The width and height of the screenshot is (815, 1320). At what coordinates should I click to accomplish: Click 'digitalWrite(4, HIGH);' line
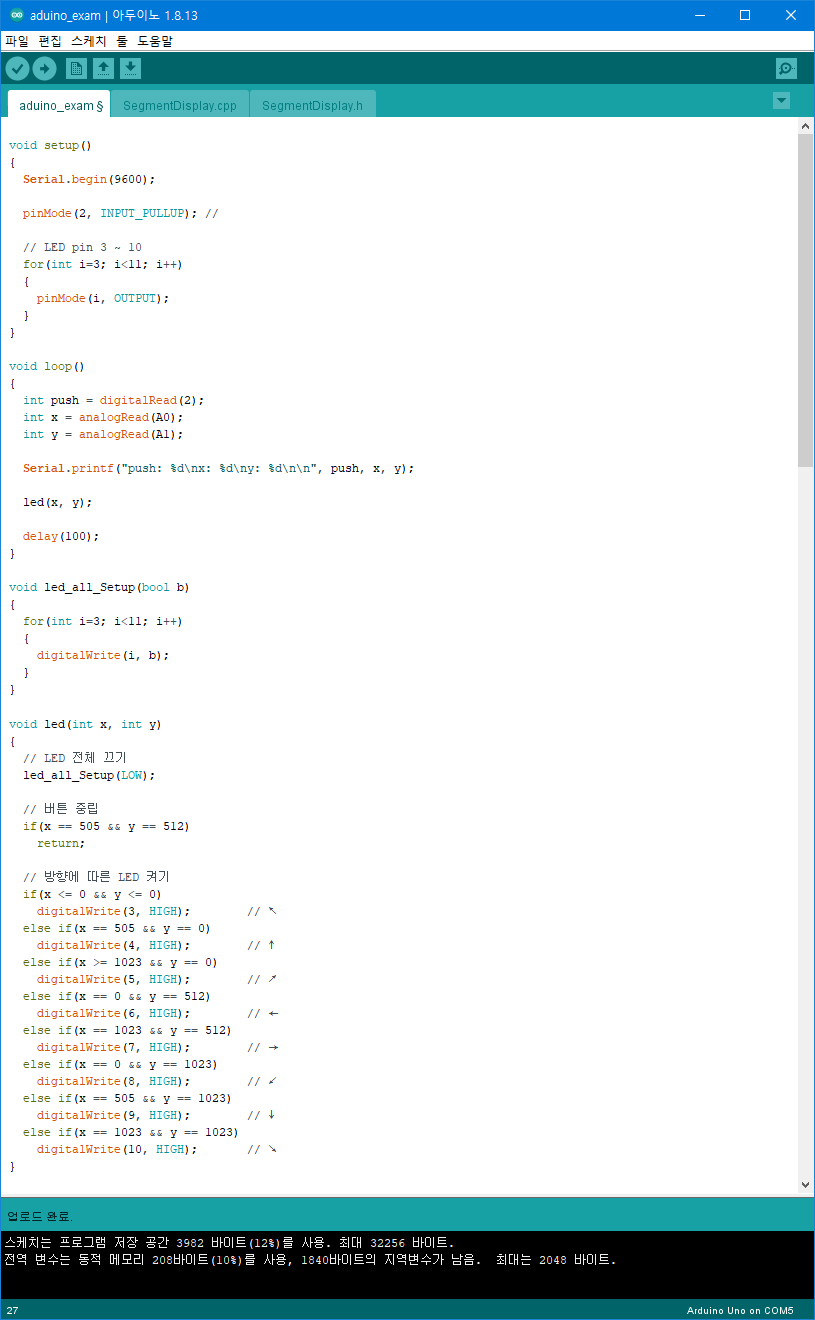(x=113, y=944)
